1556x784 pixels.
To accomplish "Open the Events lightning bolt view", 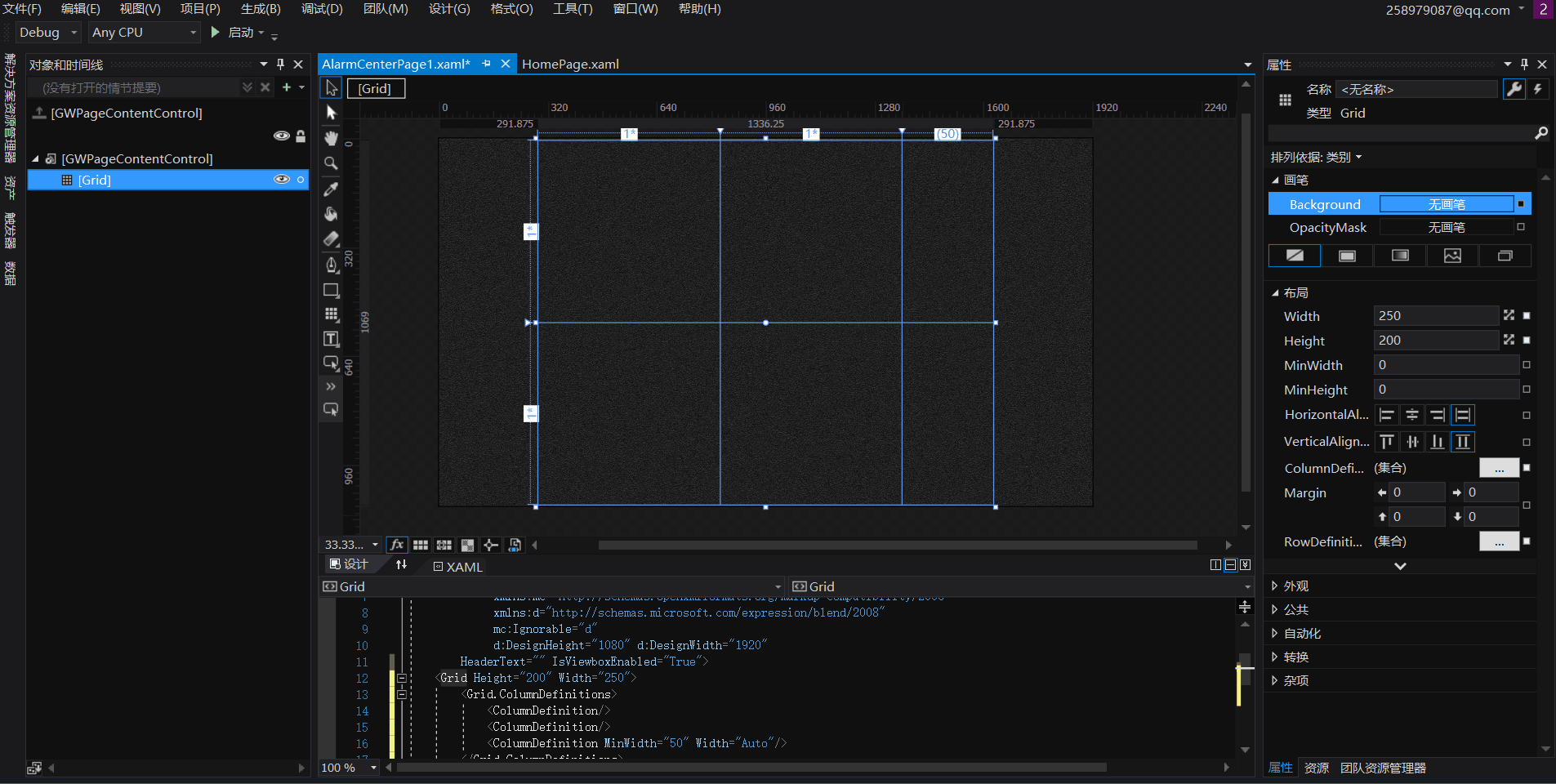I will (x=1538, y=89).
